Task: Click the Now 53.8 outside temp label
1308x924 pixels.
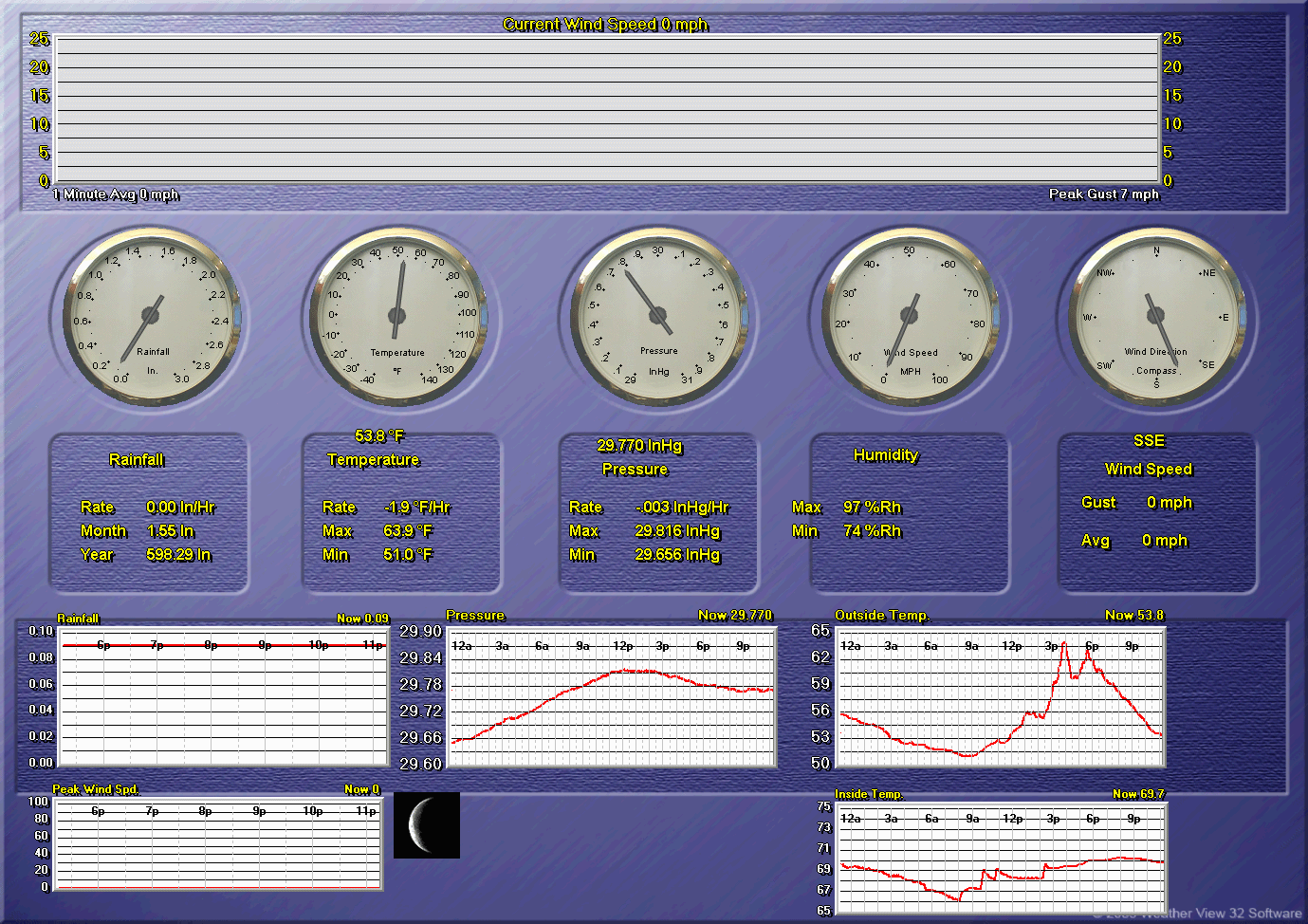Action: point(1134,616)
